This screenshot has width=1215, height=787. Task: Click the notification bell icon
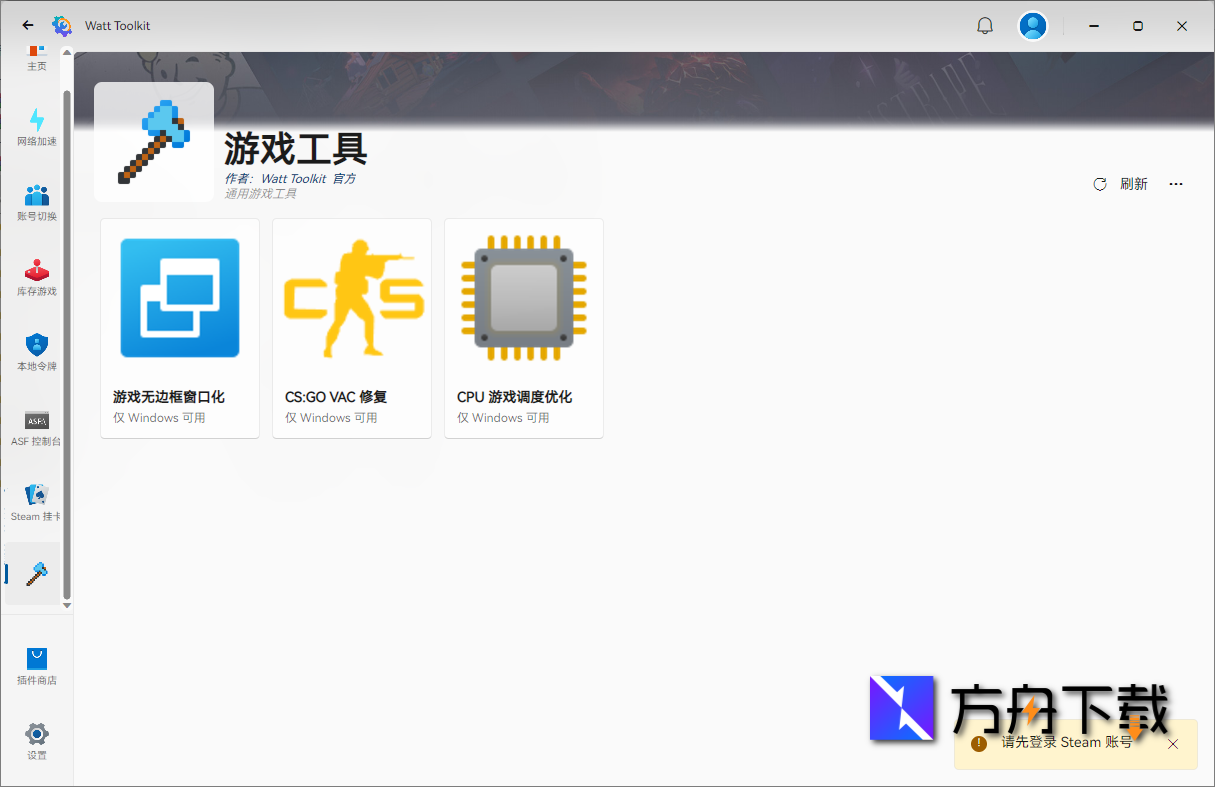coord(985,25)
